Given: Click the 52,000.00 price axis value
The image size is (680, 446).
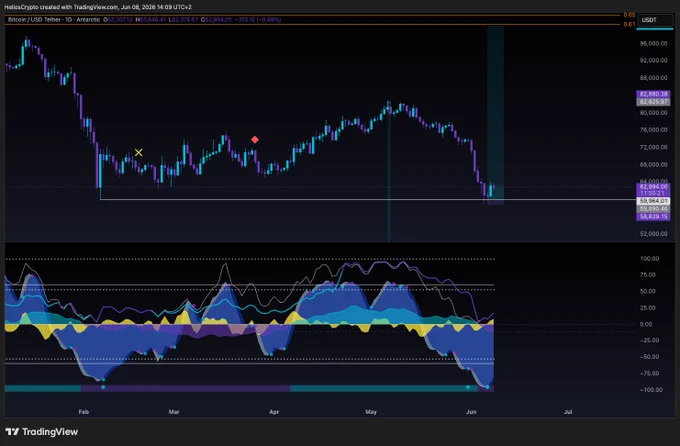Looking at the screenshot, I should pyautogui.click(x=653, y=233).
